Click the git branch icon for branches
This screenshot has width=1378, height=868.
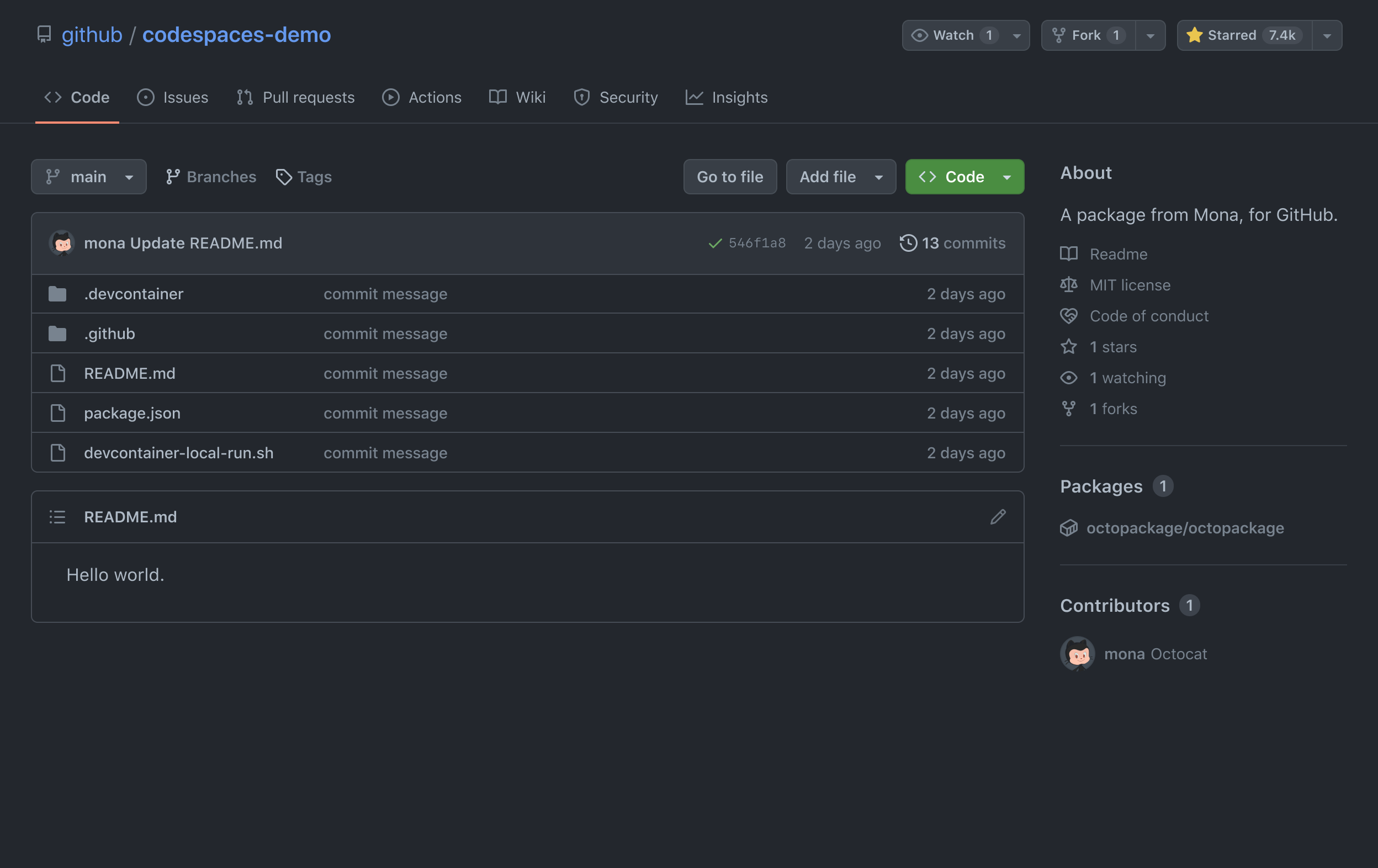pyautogui.click(x=171, y=176)
